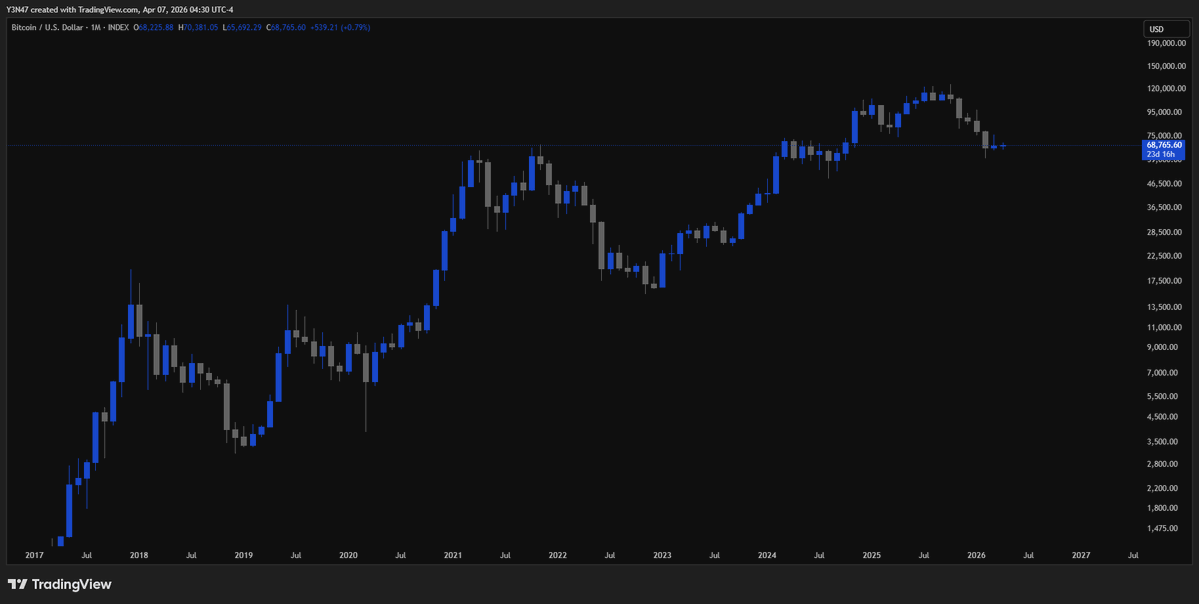Viewport: 1199px width, 604px height.
Task: Click the 95,000.00 price axis label
Action: [x=1166, y=112]
